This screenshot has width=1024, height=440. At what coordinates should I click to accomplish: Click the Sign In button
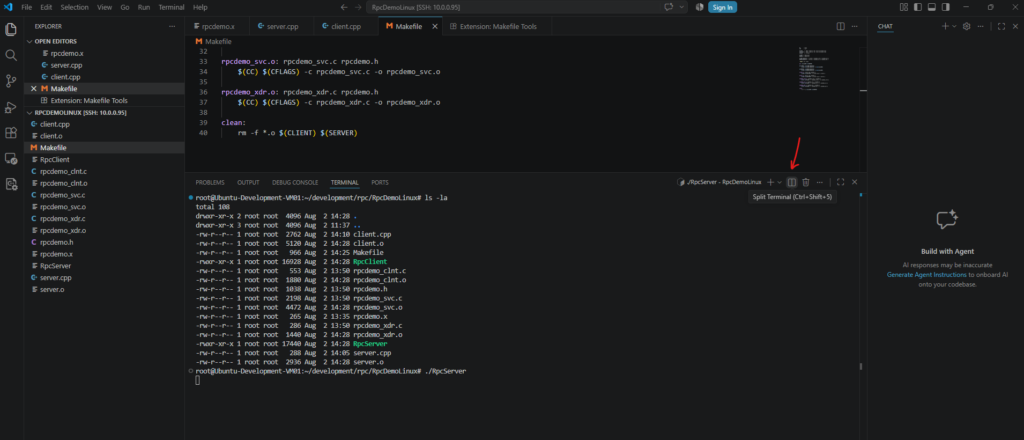[722, 7]
